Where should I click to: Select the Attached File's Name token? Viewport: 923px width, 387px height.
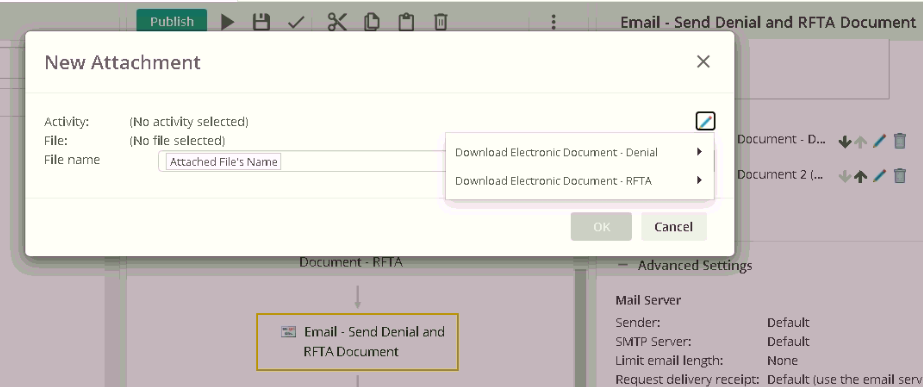pyautogui.click(x=224, y=162)
